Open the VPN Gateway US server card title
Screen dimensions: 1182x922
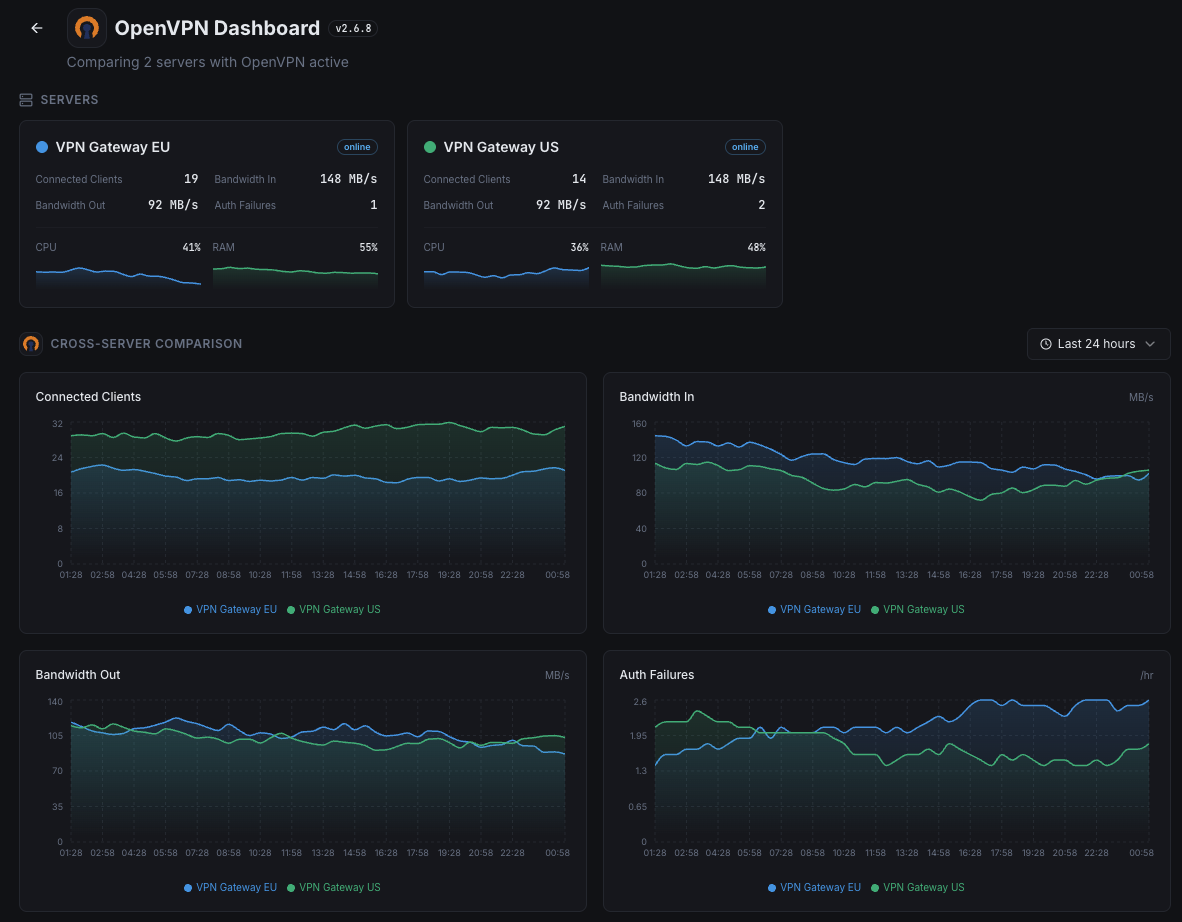coord(501,147)
